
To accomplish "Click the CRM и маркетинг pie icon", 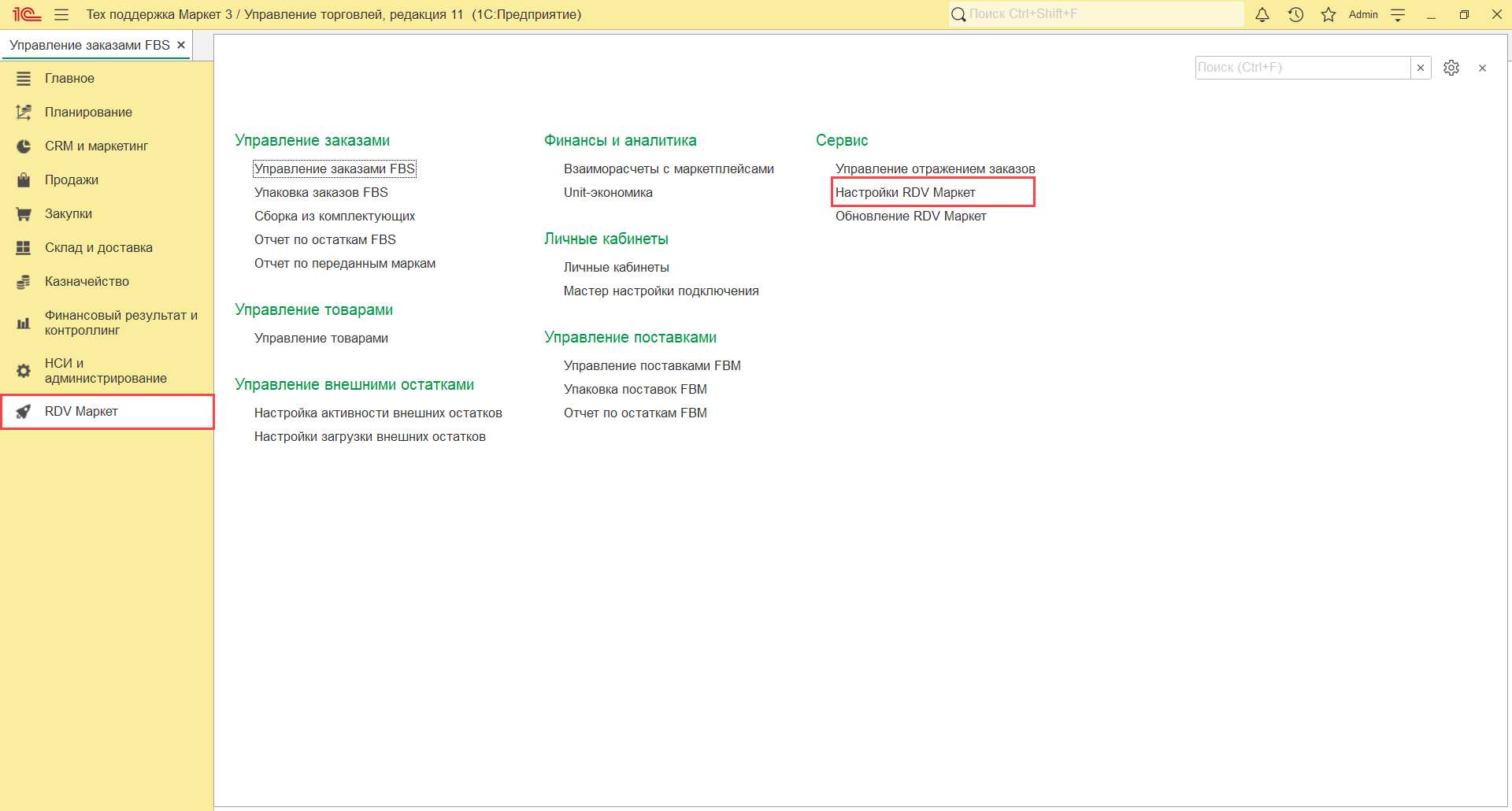I will [x=24, y=146].
